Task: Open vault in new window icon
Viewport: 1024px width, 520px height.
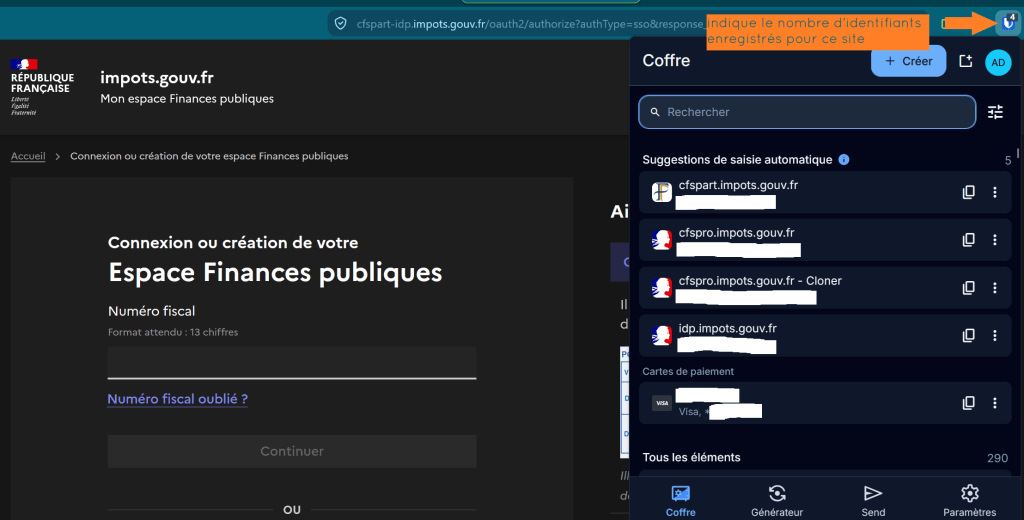Action: tap(965, 61)
